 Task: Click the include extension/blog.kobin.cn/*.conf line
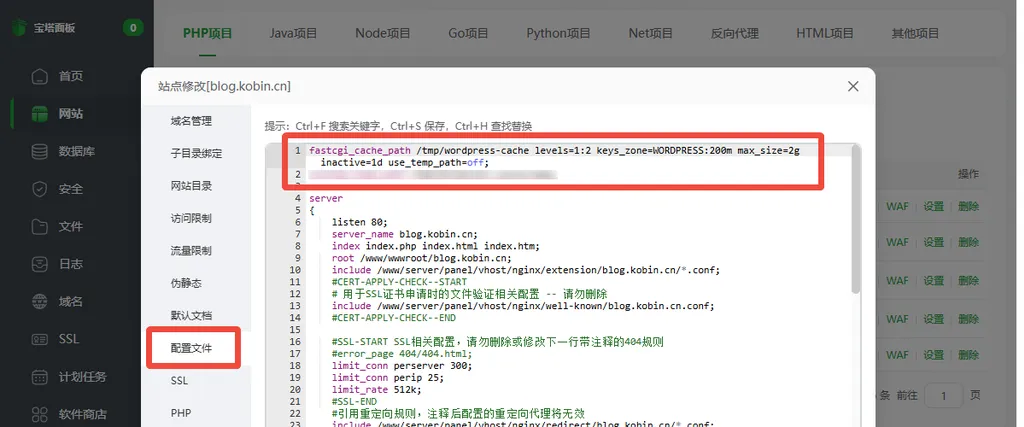pyautogui.click(x=526, y=270)
